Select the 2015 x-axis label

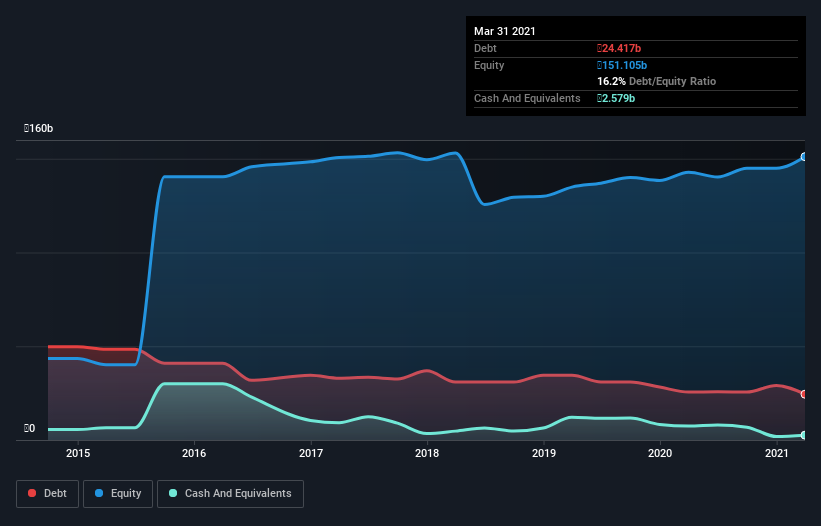[x=78, y=453]
